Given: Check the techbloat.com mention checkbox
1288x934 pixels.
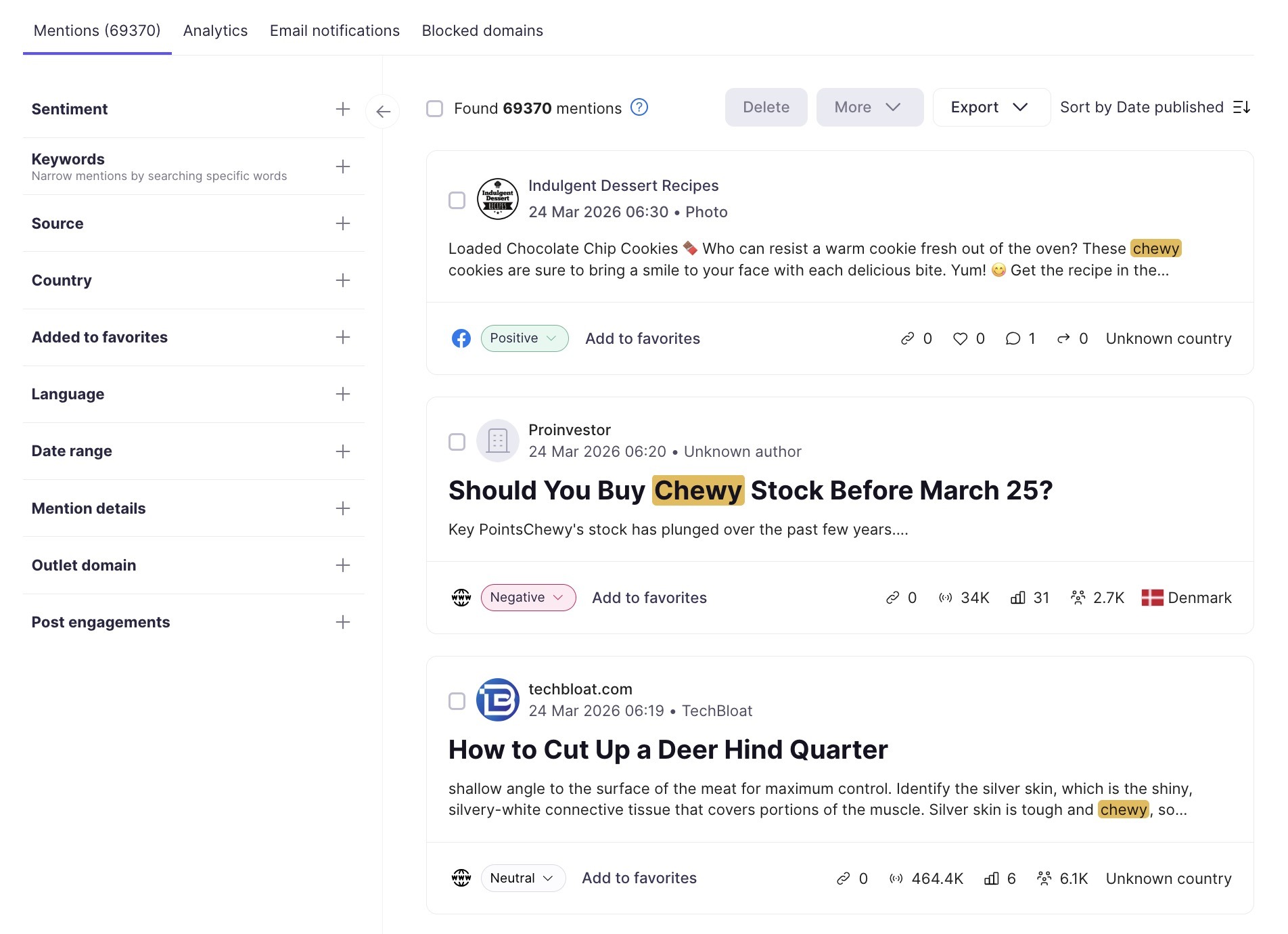Looking at the screenshot, I should [x=457, y=701].
